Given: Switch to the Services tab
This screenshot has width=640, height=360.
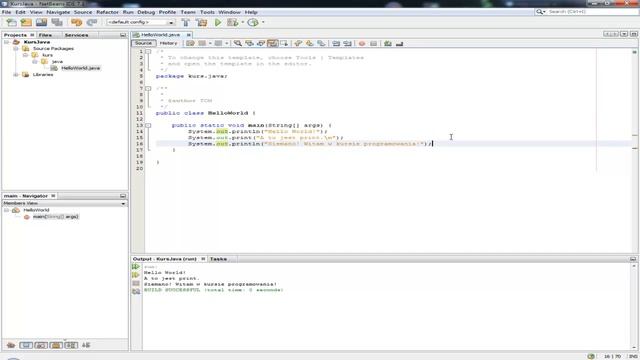Looking at the screenshot, I should tap(76, 35).
